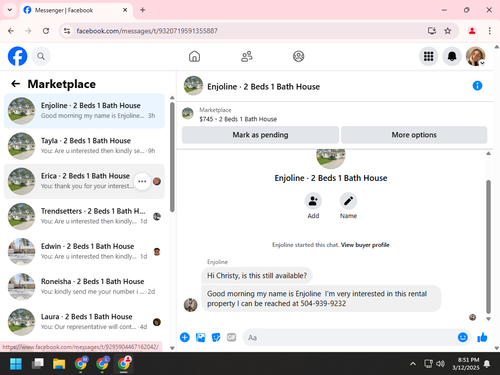Open the three-dot options on Erica chat

click(142, 181)
